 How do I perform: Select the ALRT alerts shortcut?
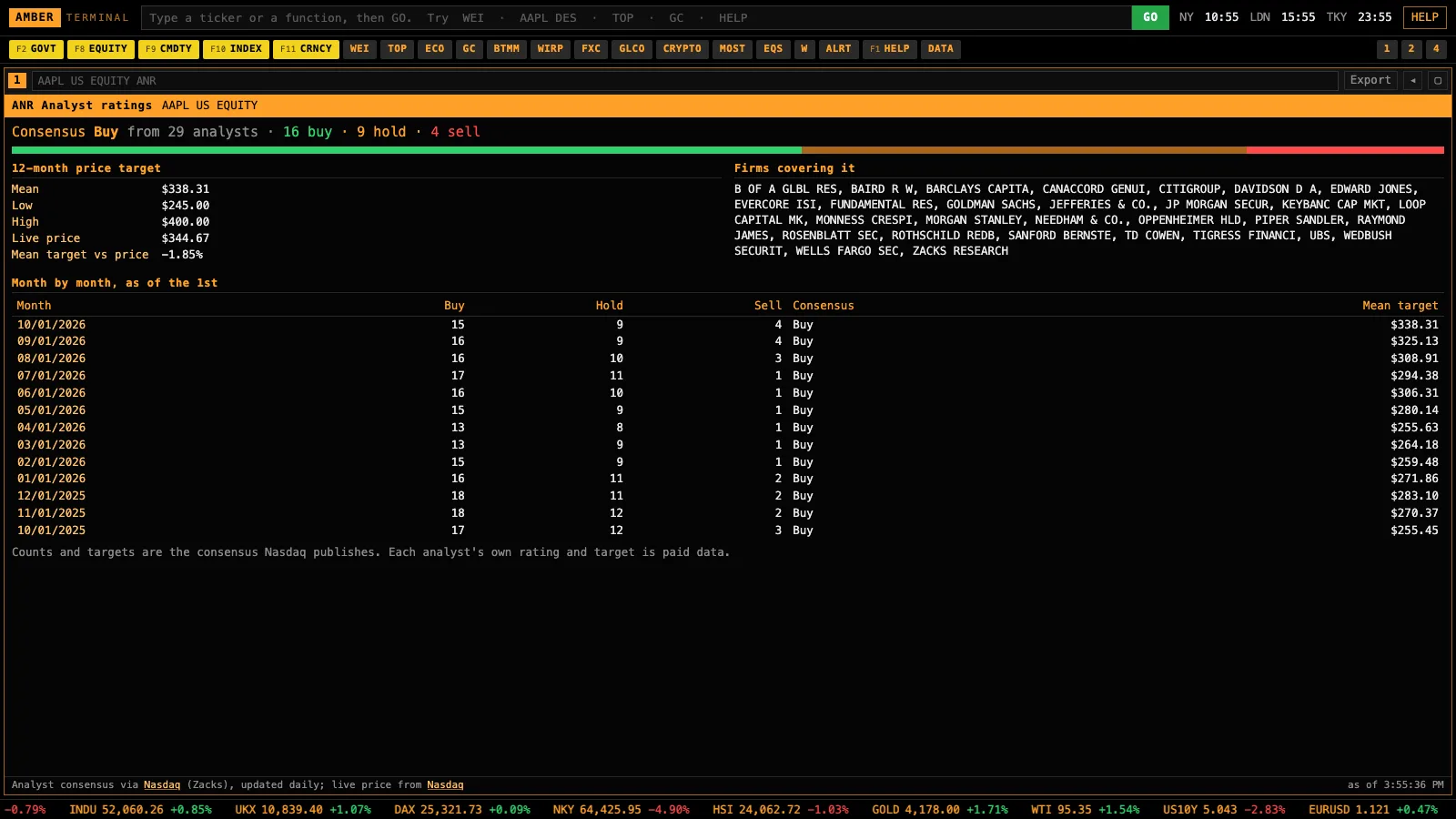click(839, 49)
